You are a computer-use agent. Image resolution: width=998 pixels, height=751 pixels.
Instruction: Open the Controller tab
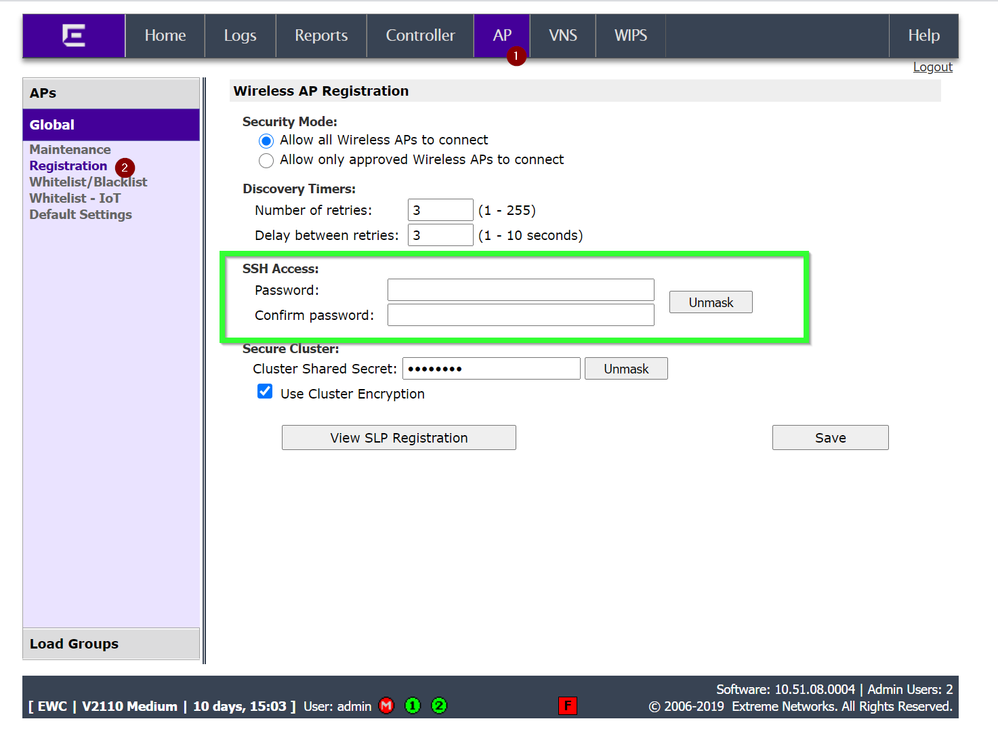[420, 36]
